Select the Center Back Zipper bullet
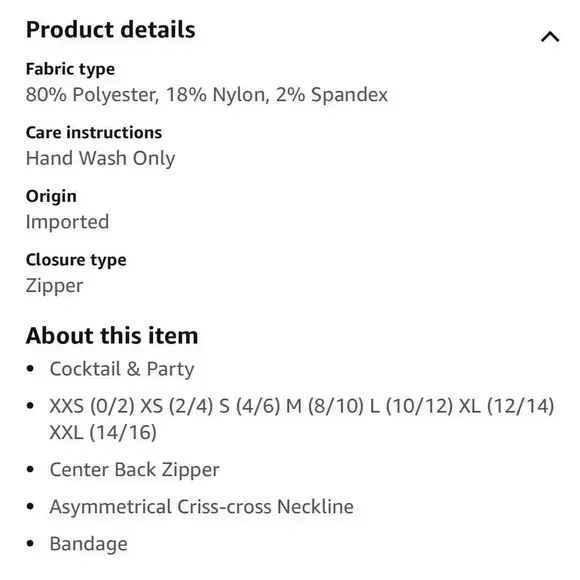 pos(135,470)
